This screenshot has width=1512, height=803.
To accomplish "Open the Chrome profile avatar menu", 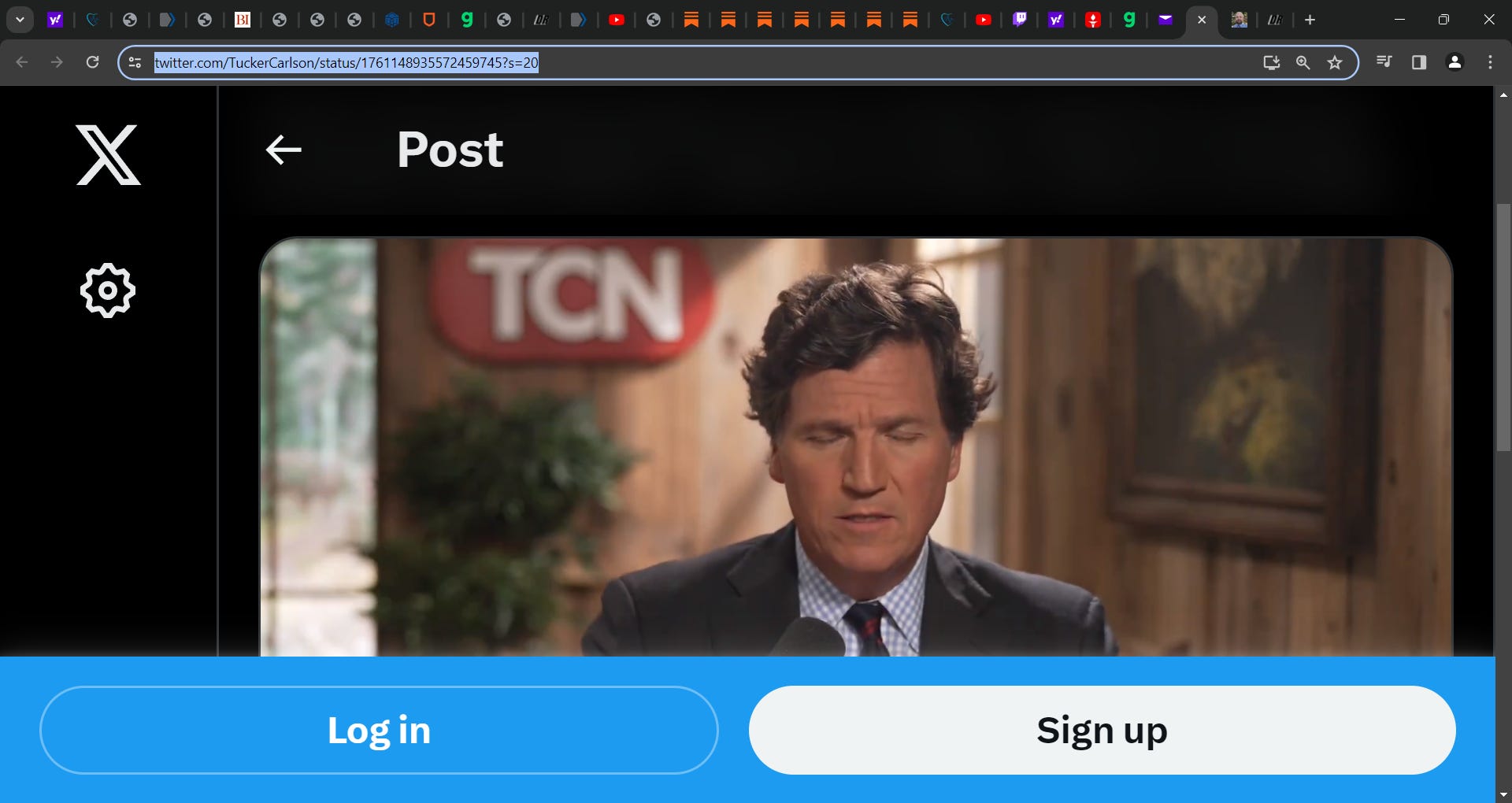I will coord(1455,62).
